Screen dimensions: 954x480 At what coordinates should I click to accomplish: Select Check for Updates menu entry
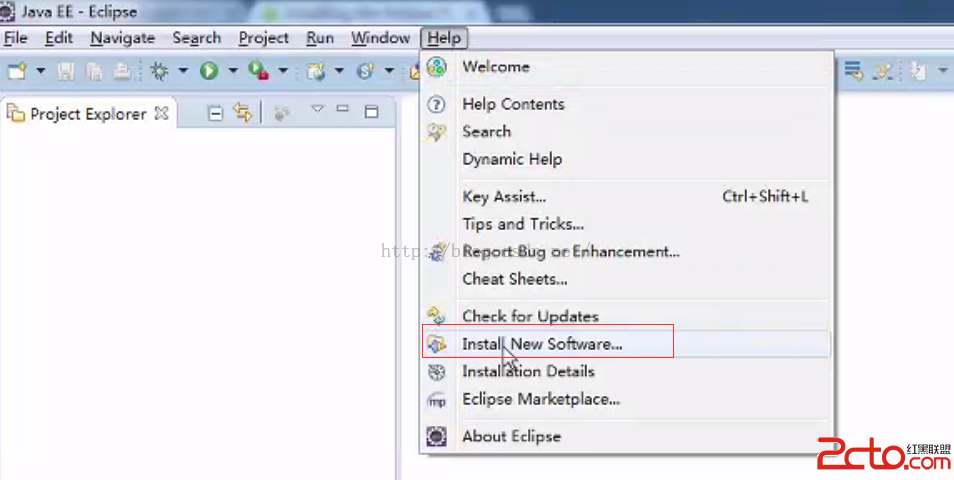[x=625, y=316]
